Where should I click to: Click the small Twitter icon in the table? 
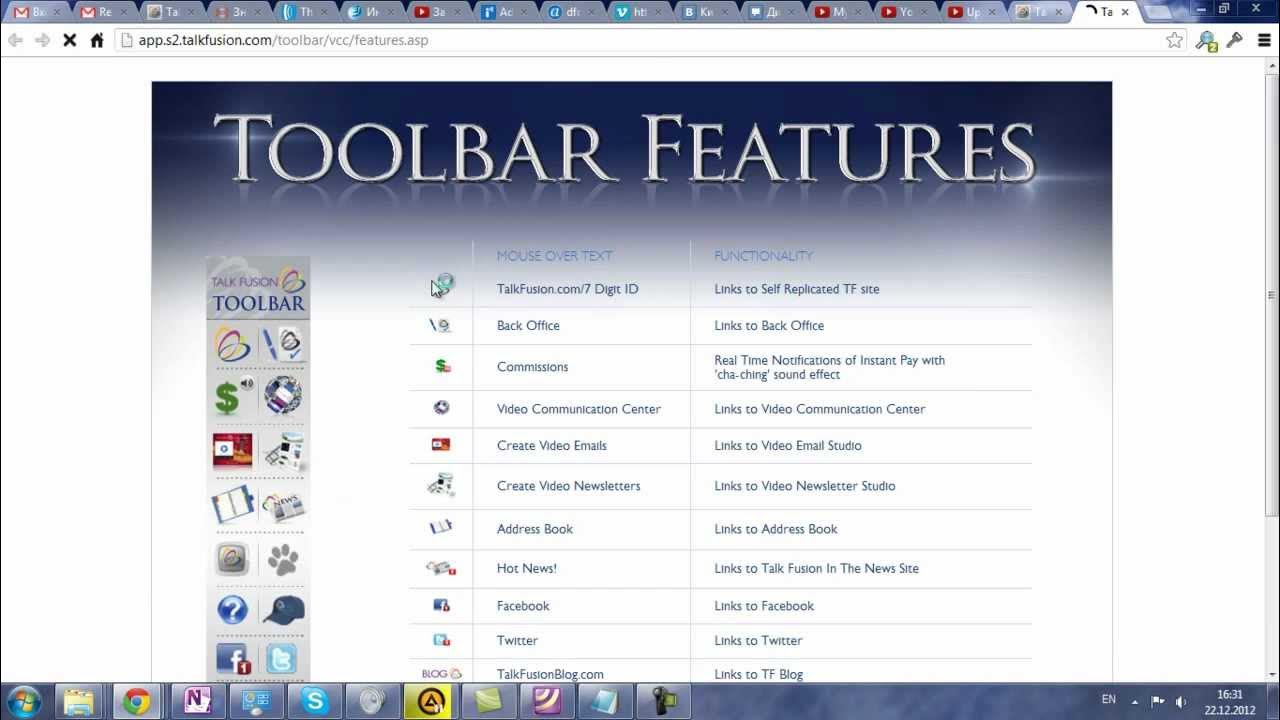pos(441,640)
